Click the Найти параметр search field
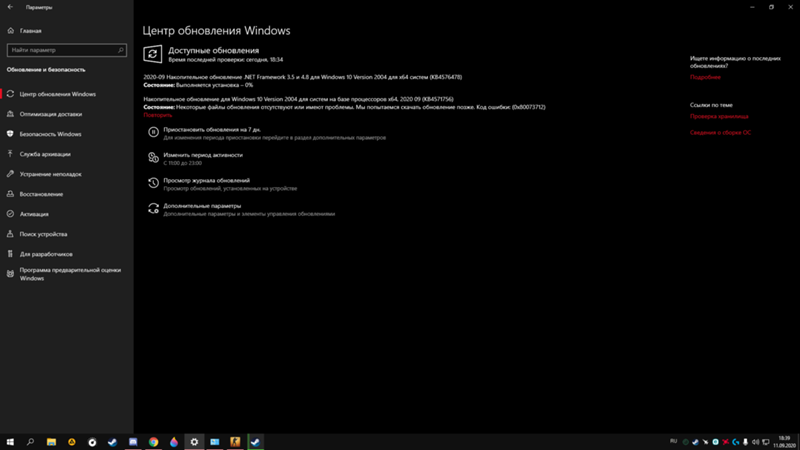Viewport: 800px width, 450px height. pos(67,50)
